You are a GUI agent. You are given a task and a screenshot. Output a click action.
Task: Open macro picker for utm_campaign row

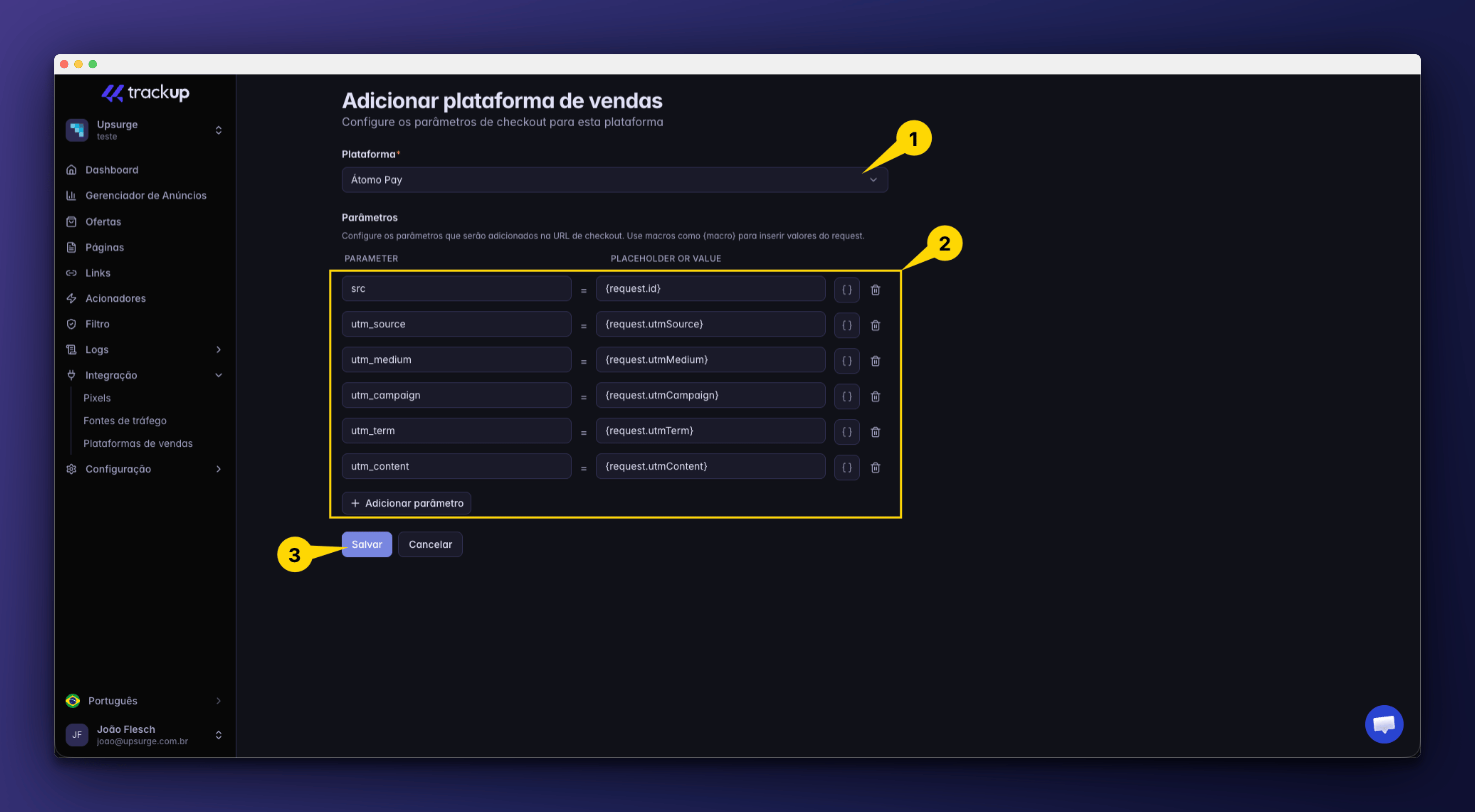click(846, 396)
